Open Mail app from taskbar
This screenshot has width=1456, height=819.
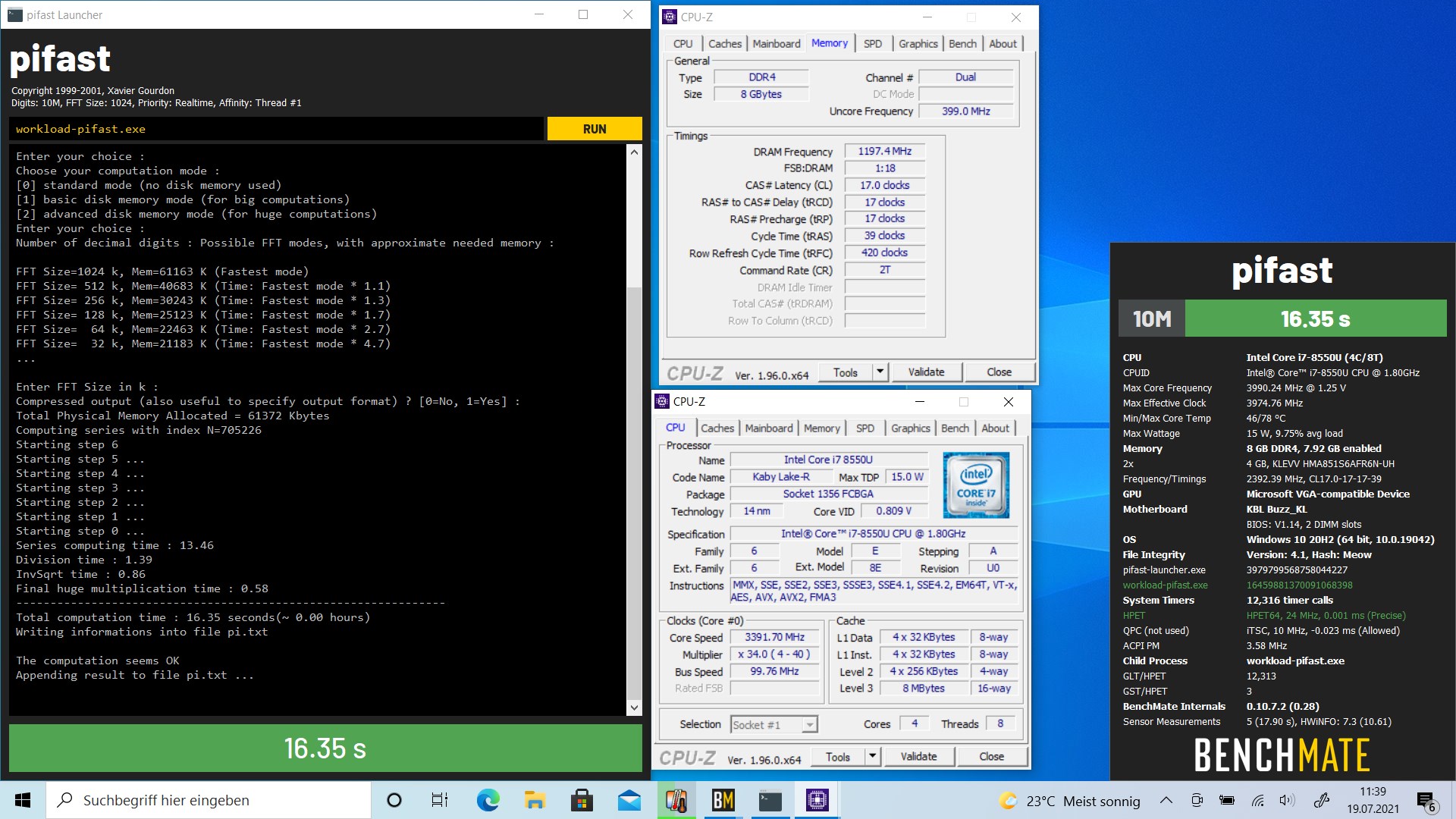pyautogui.click(x=629, y=800)
